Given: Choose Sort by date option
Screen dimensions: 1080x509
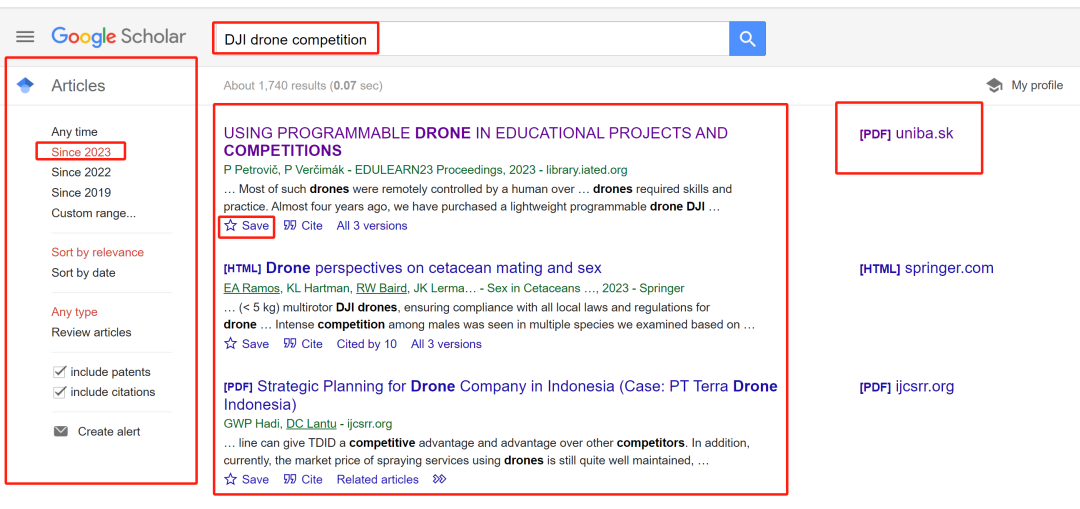Looking at the screenshot, I should 83,273.
